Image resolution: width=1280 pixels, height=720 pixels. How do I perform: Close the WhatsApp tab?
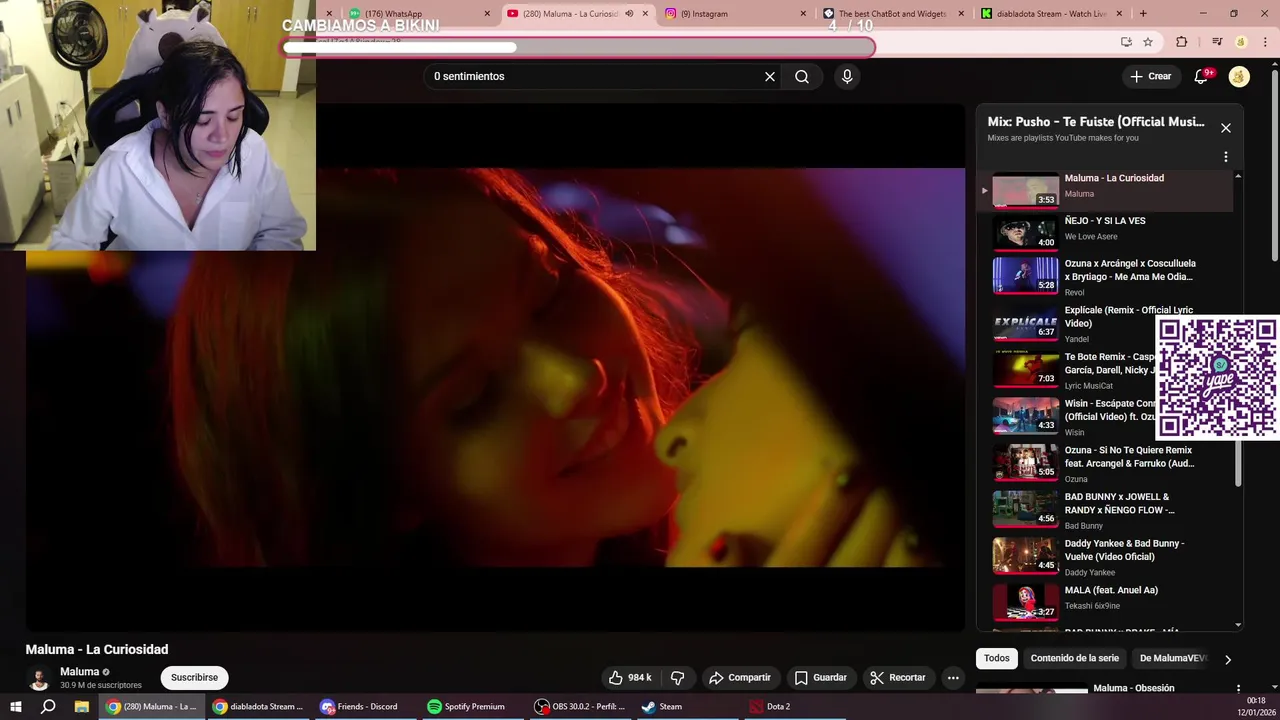point(487,14)
